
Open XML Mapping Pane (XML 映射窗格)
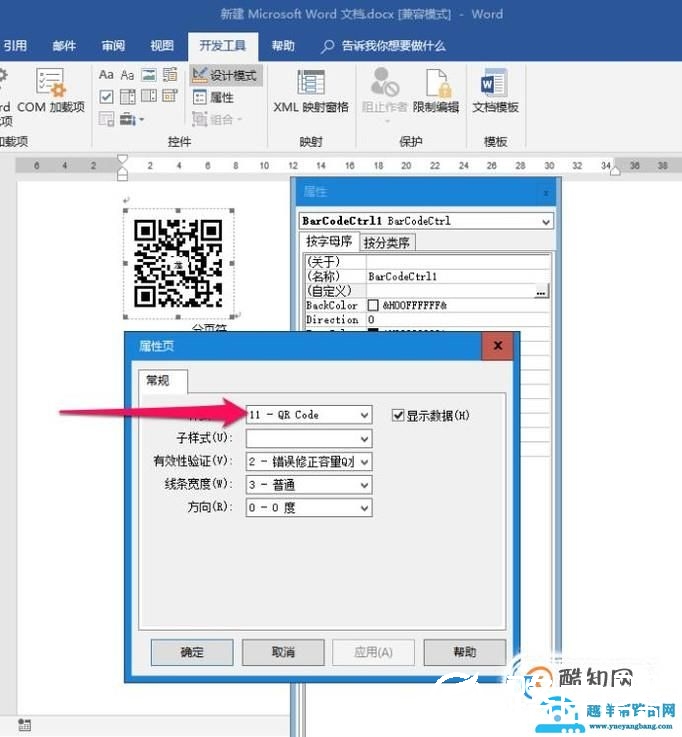311,91
